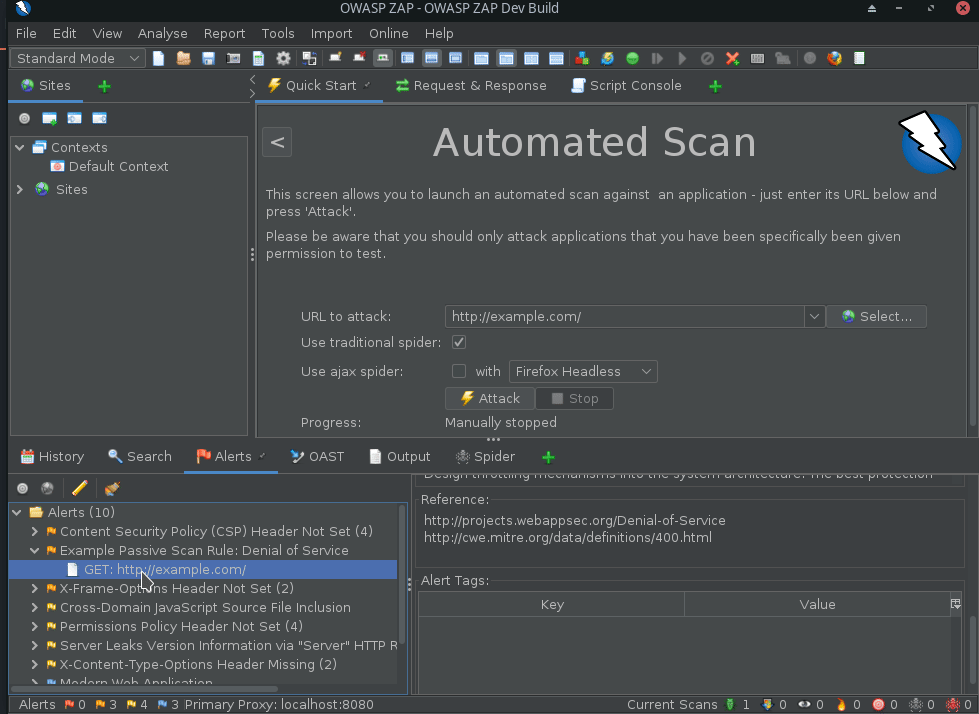The width and height of the screenshot is (979, 714).
Task: Click the Delete All Alerts broom icon
Action: coord(112,488)
